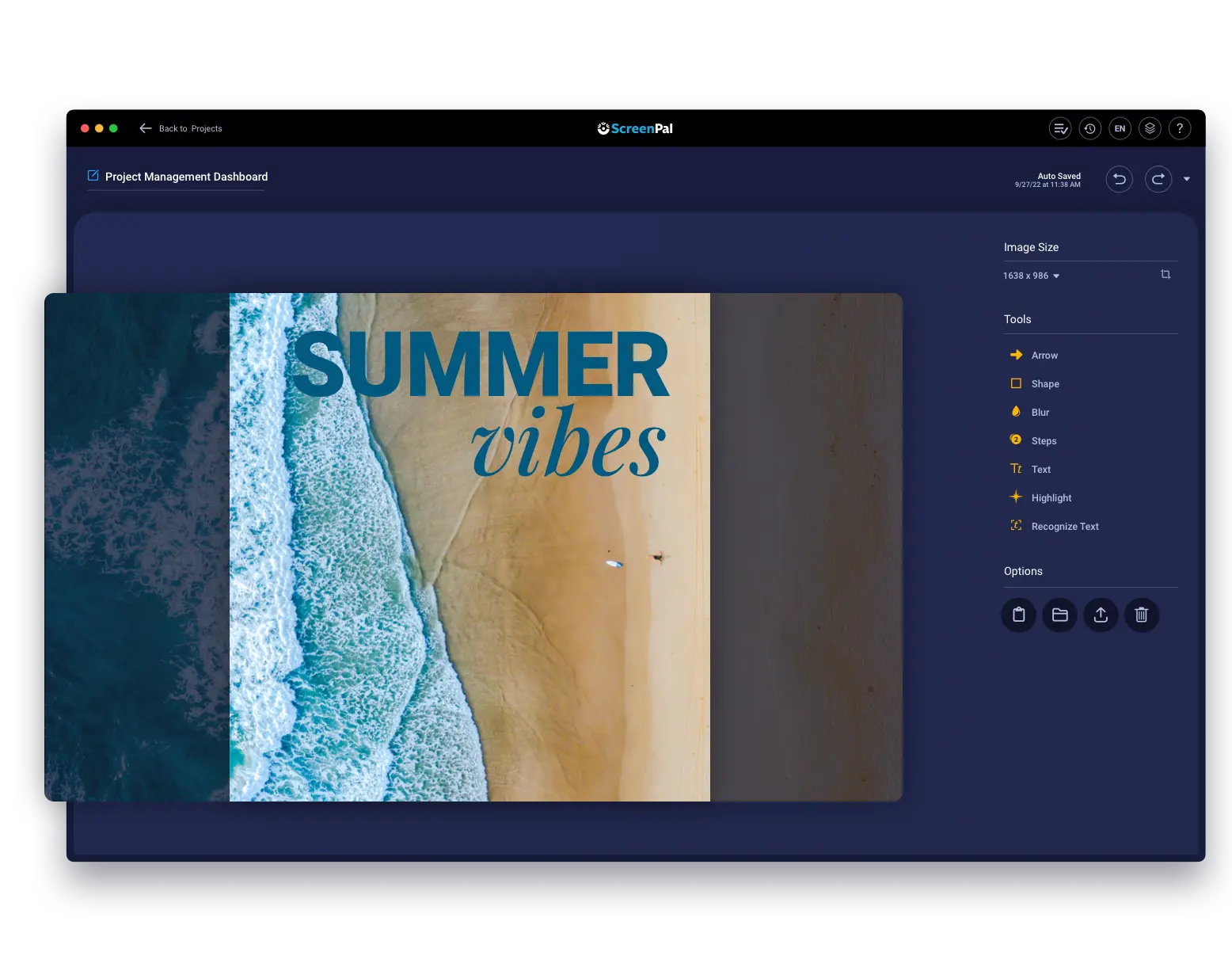Click the edit title pencil icon
Screen dimensions: 1232x971
tap(93, 176)
